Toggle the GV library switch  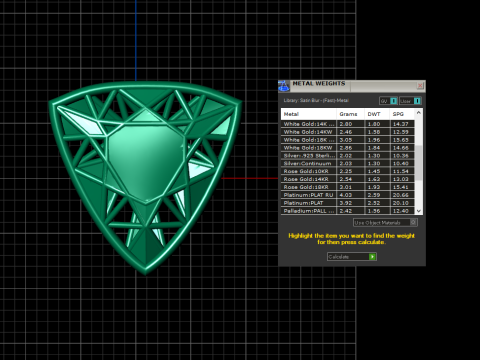388,101
